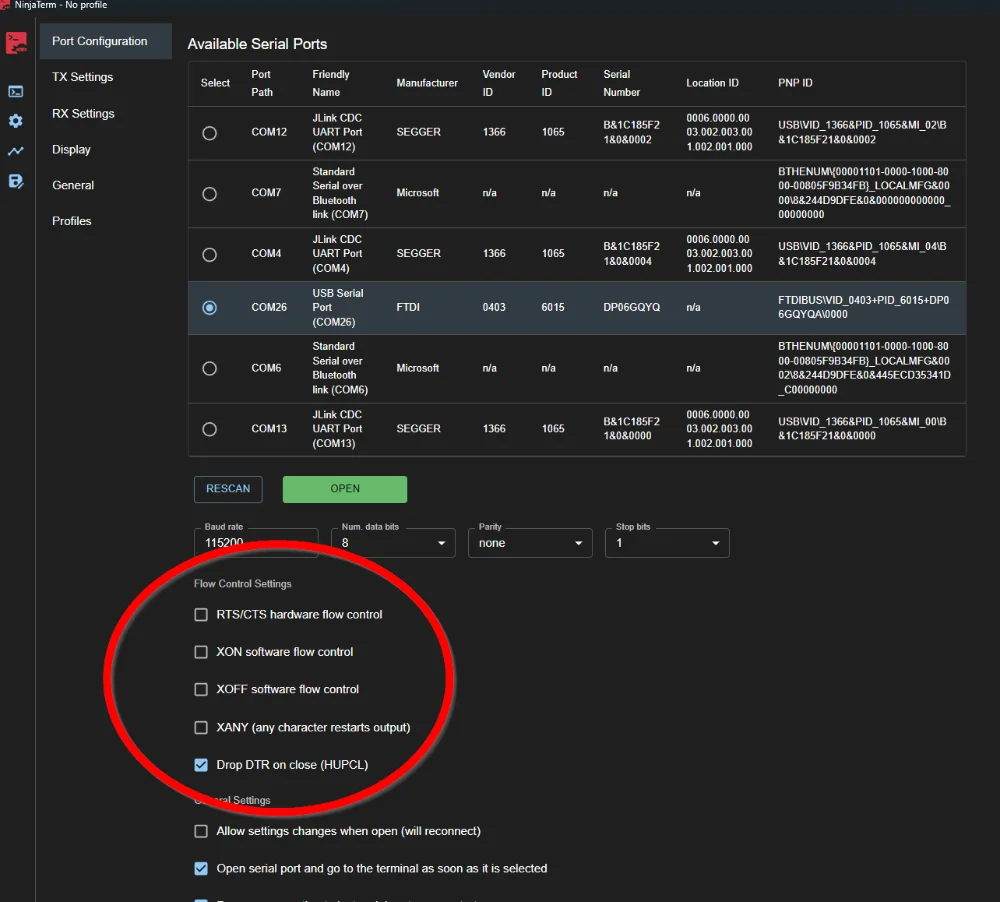Uncheck Drop DTR on close (HUPCL)
The height and width of the screenshot is (902, 1000).
[x=201, y=765]
